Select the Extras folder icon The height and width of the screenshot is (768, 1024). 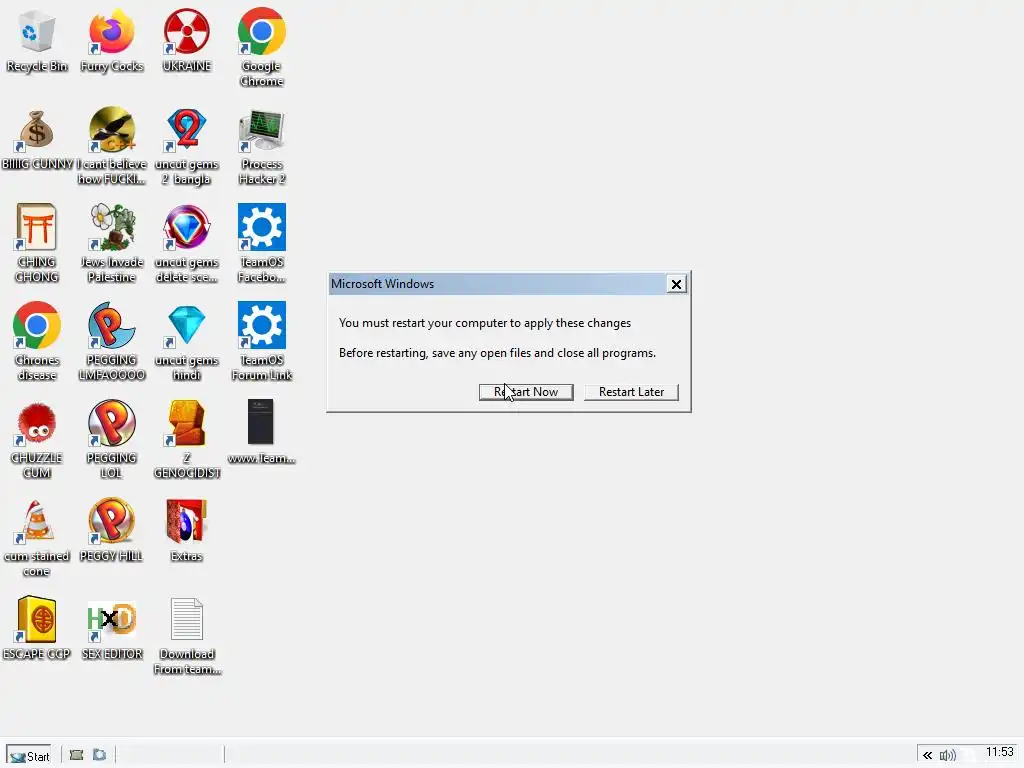(187, 521)
